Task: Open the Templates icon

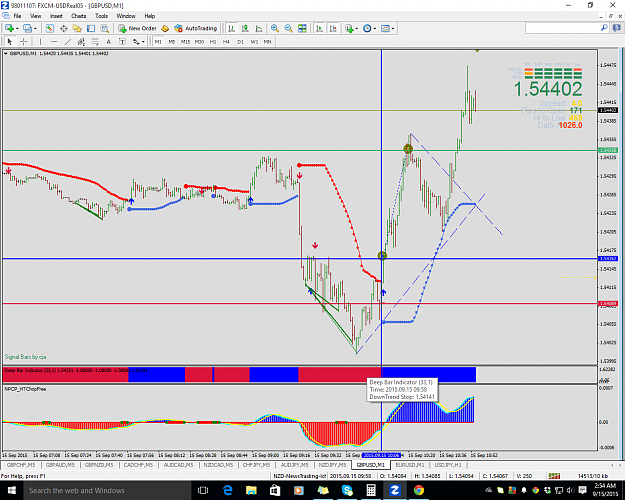Action: tap(385, 28)
